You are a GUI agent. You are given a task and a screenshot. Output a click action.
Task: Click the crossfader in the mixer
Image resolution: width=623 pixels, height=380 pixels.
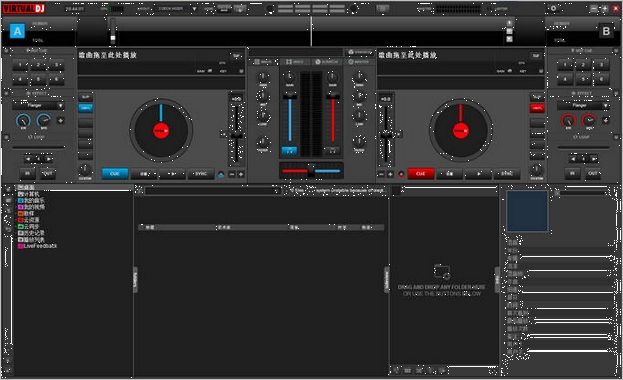[x=311, y=171]
